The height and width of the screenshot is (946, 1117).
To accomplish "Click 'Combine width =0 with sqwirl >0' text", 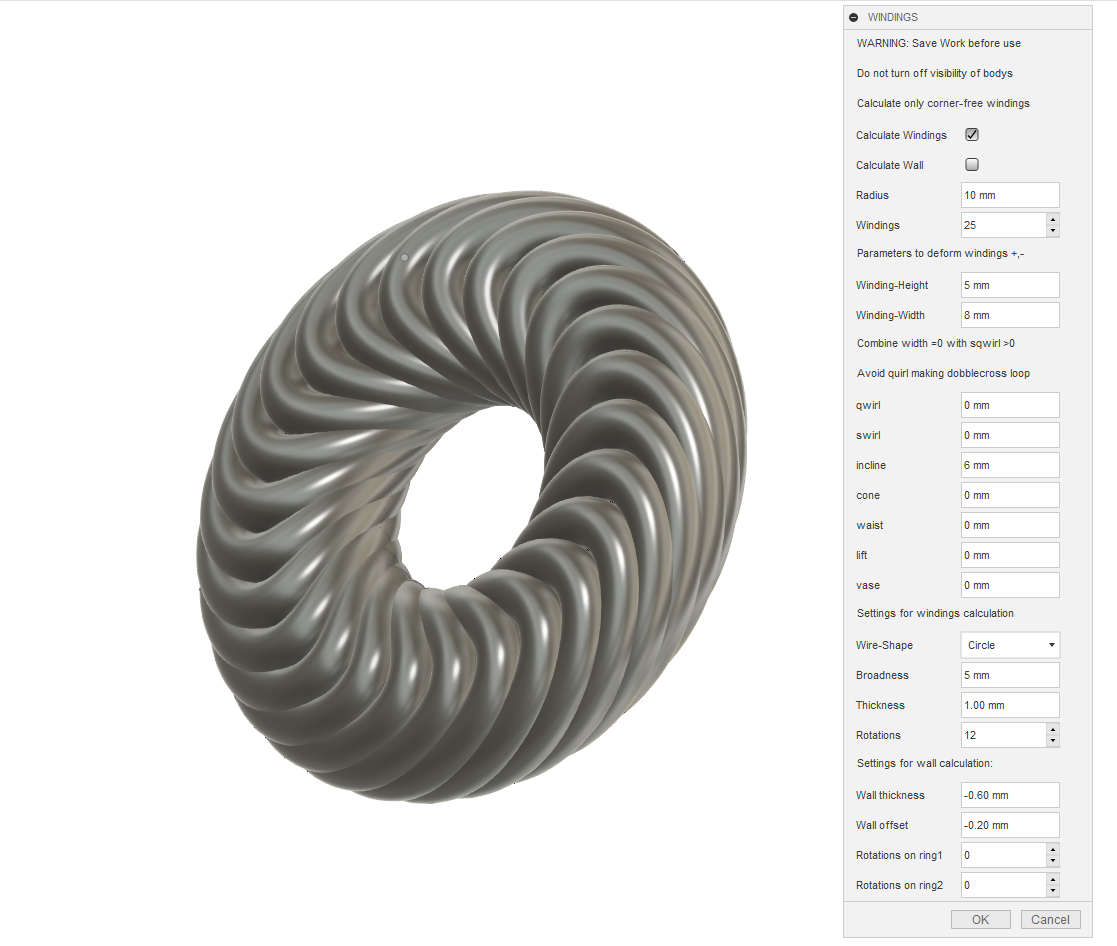I will click(x=935, y=343).
